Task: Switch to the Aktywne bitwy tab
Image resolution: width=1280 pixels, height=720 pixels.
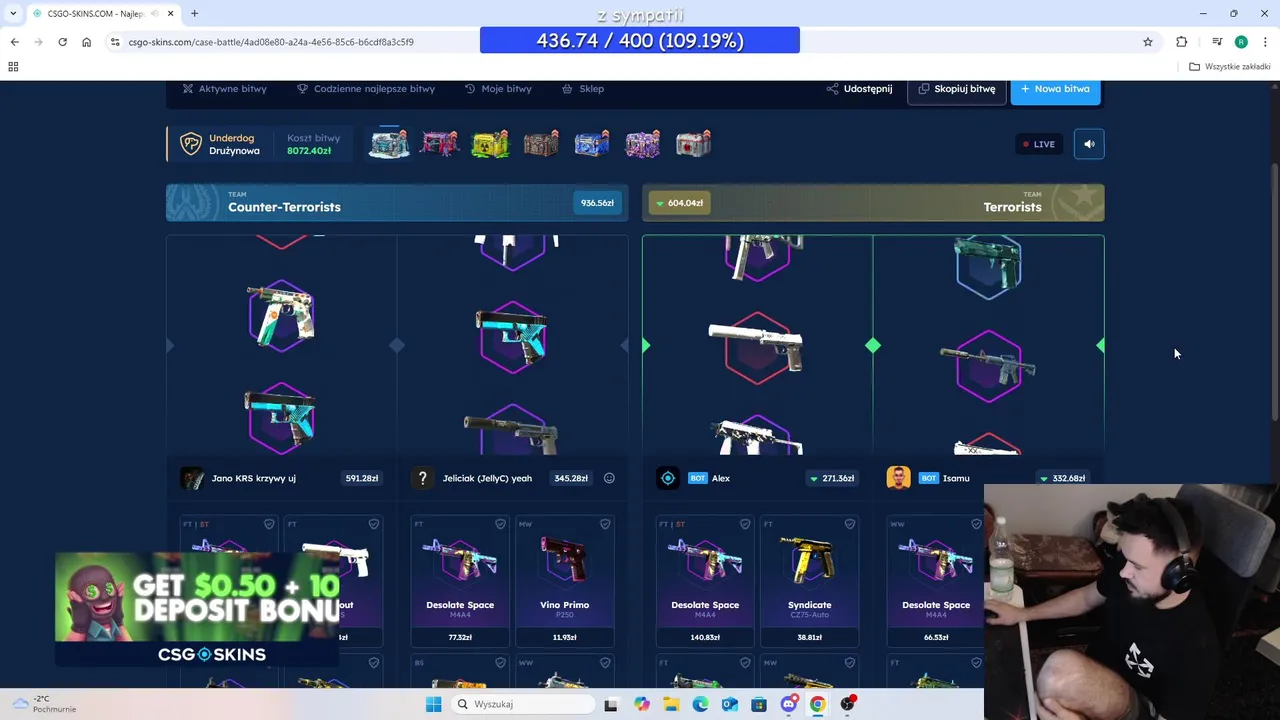Action: point(224,89)
